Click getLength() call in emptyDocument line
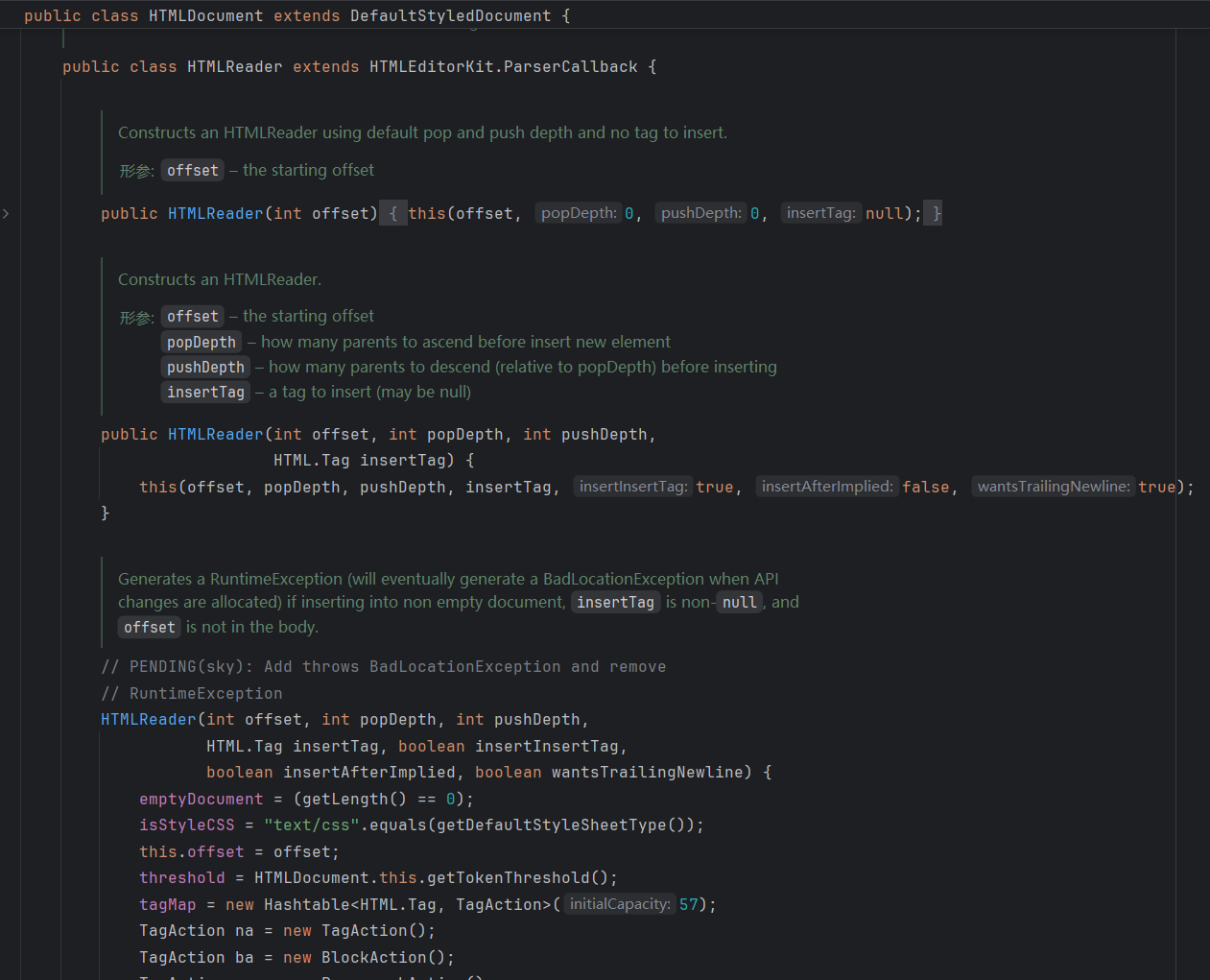Viewport: 1210px width, 980px height. 354,799
